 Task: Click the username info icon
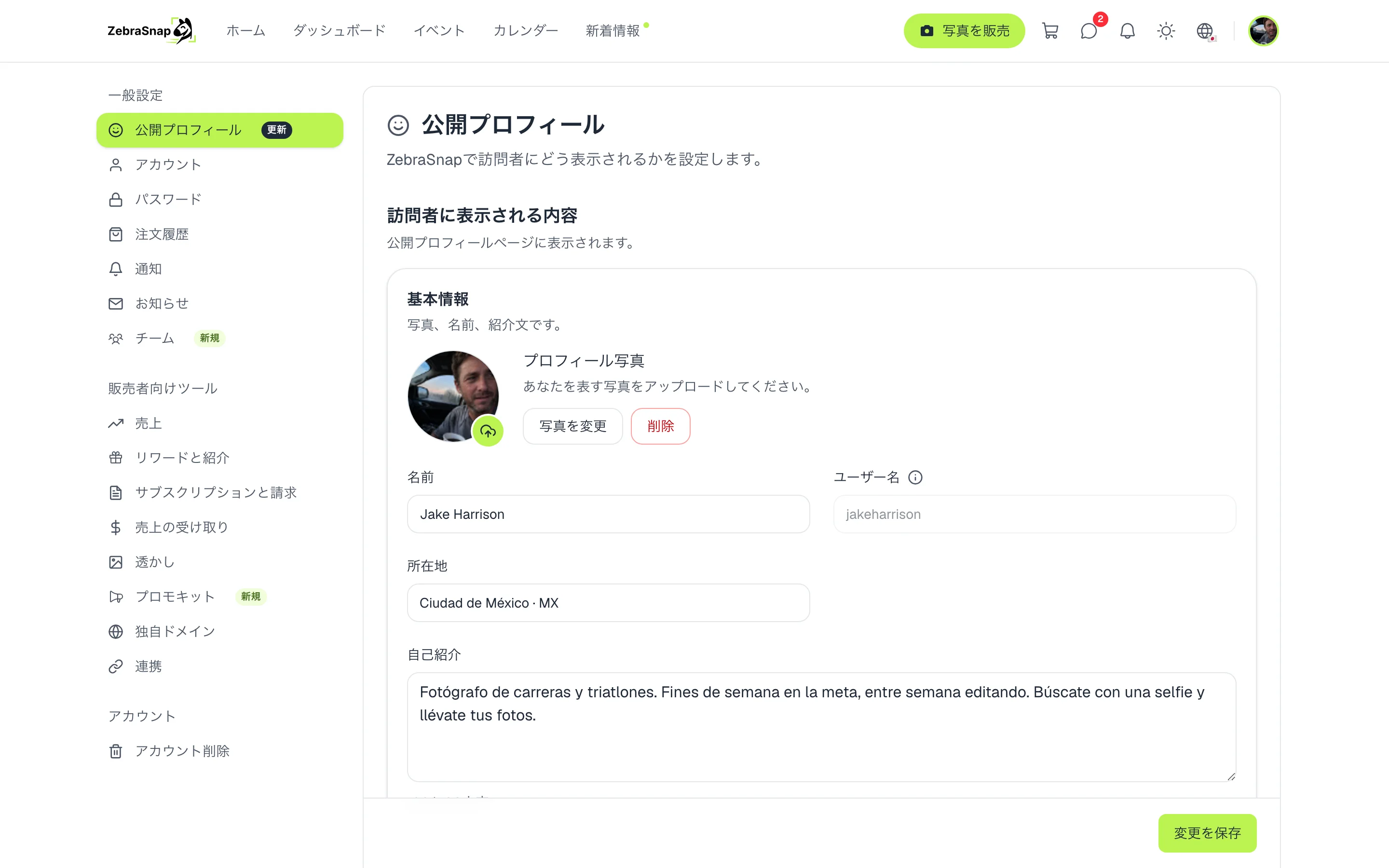click(x=915, y=477)
